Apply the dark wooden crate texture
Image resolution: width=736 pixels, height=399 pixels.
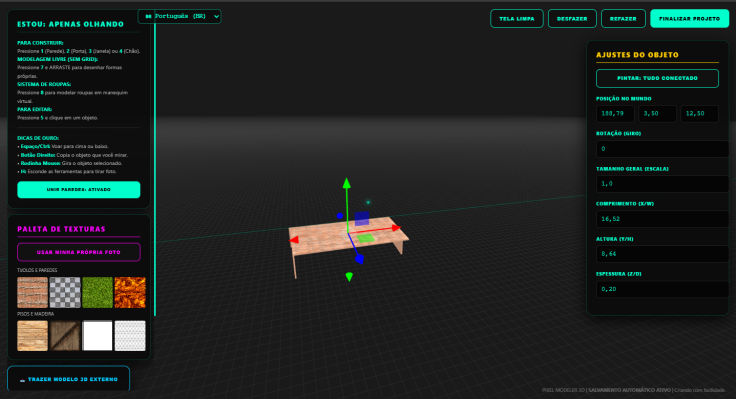click(65, 336)
